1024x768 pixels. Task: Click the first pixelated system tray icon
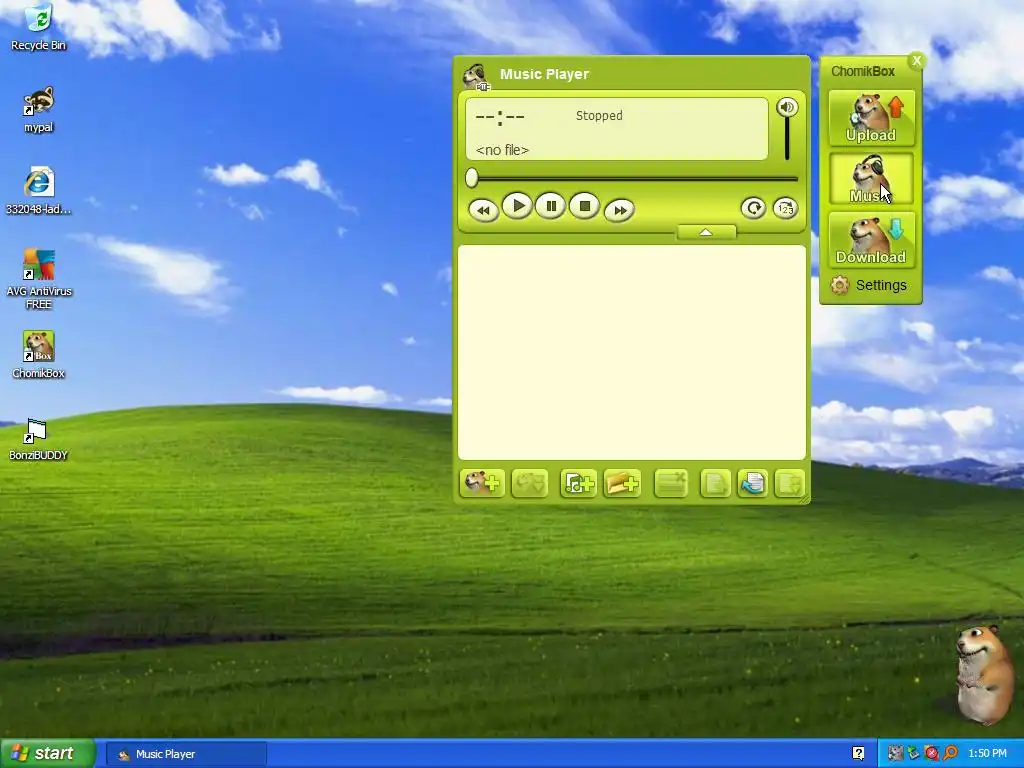click(x=895, y=754)
